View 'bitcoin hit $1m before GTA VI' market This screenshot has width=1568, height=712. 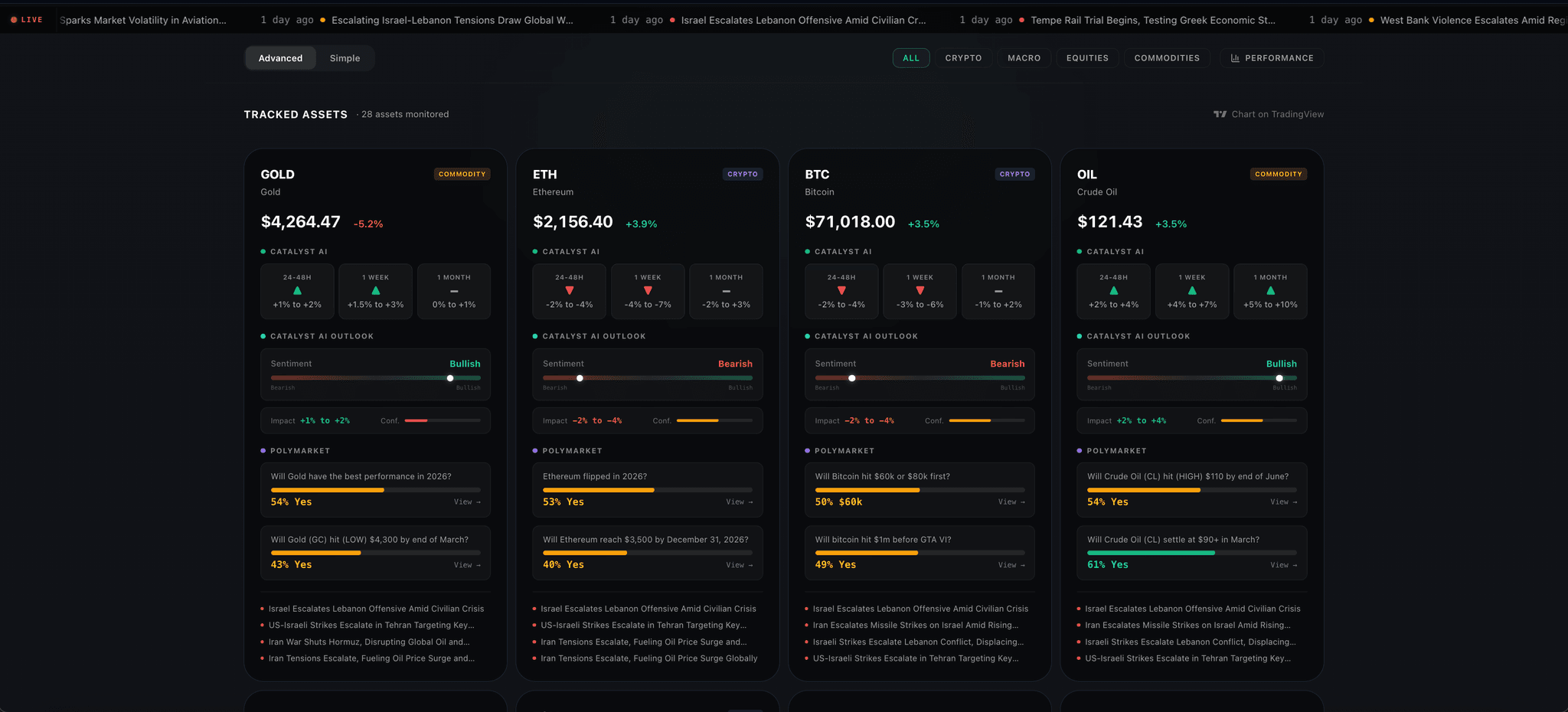[1011, 565]
